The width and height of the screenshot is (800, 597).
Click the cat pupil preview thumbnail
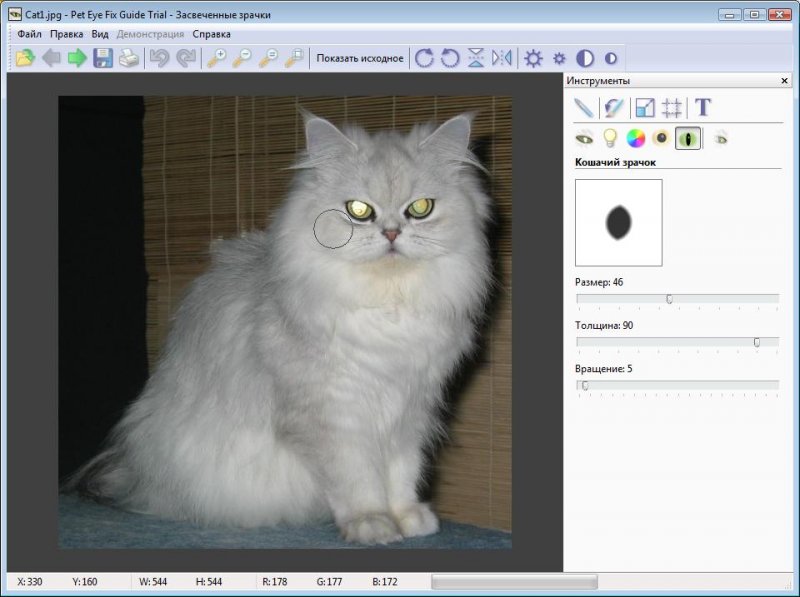pyautogui.click(x=618, y=222)
